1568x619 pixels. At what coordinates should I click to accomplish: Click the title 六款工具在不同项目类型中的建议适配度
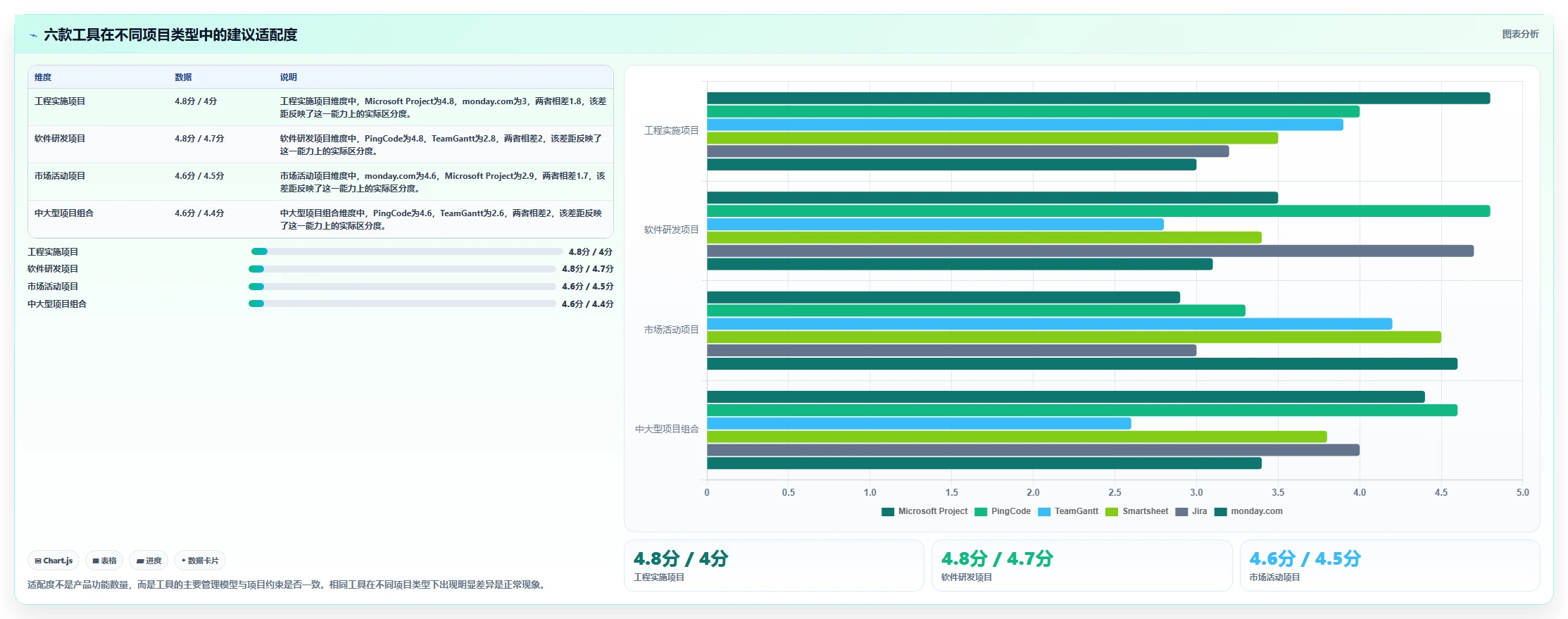170,35
